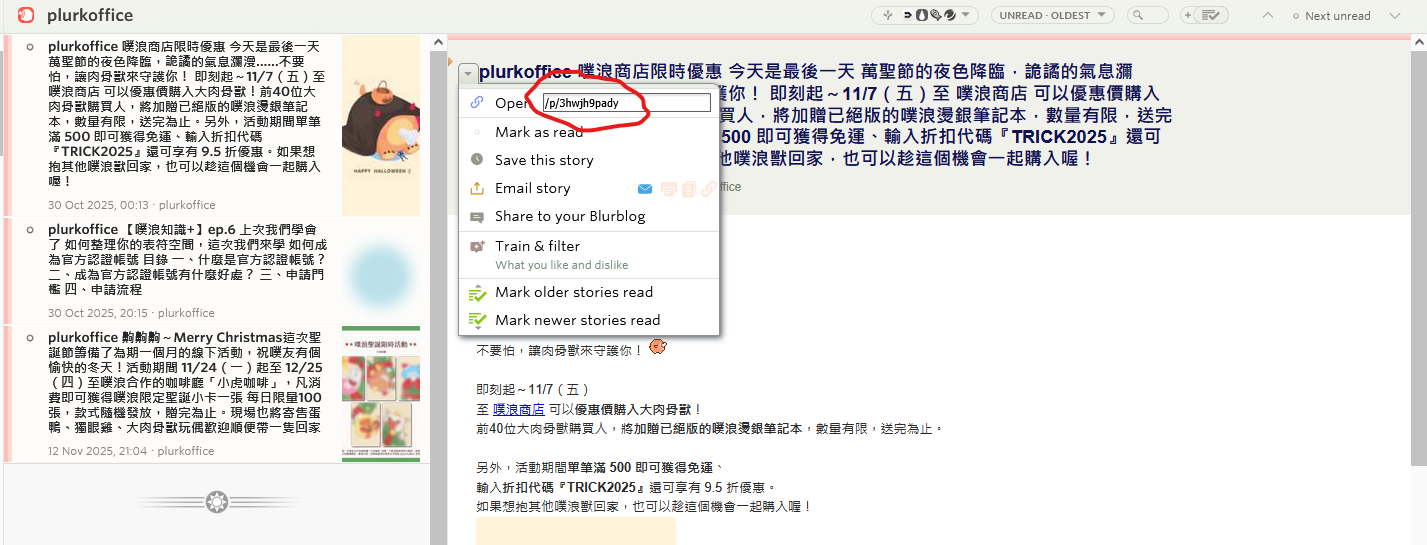Toggle the unread dot on first plurkoffice story
This screenshot has width=1427, height=545.
(30, 47)
